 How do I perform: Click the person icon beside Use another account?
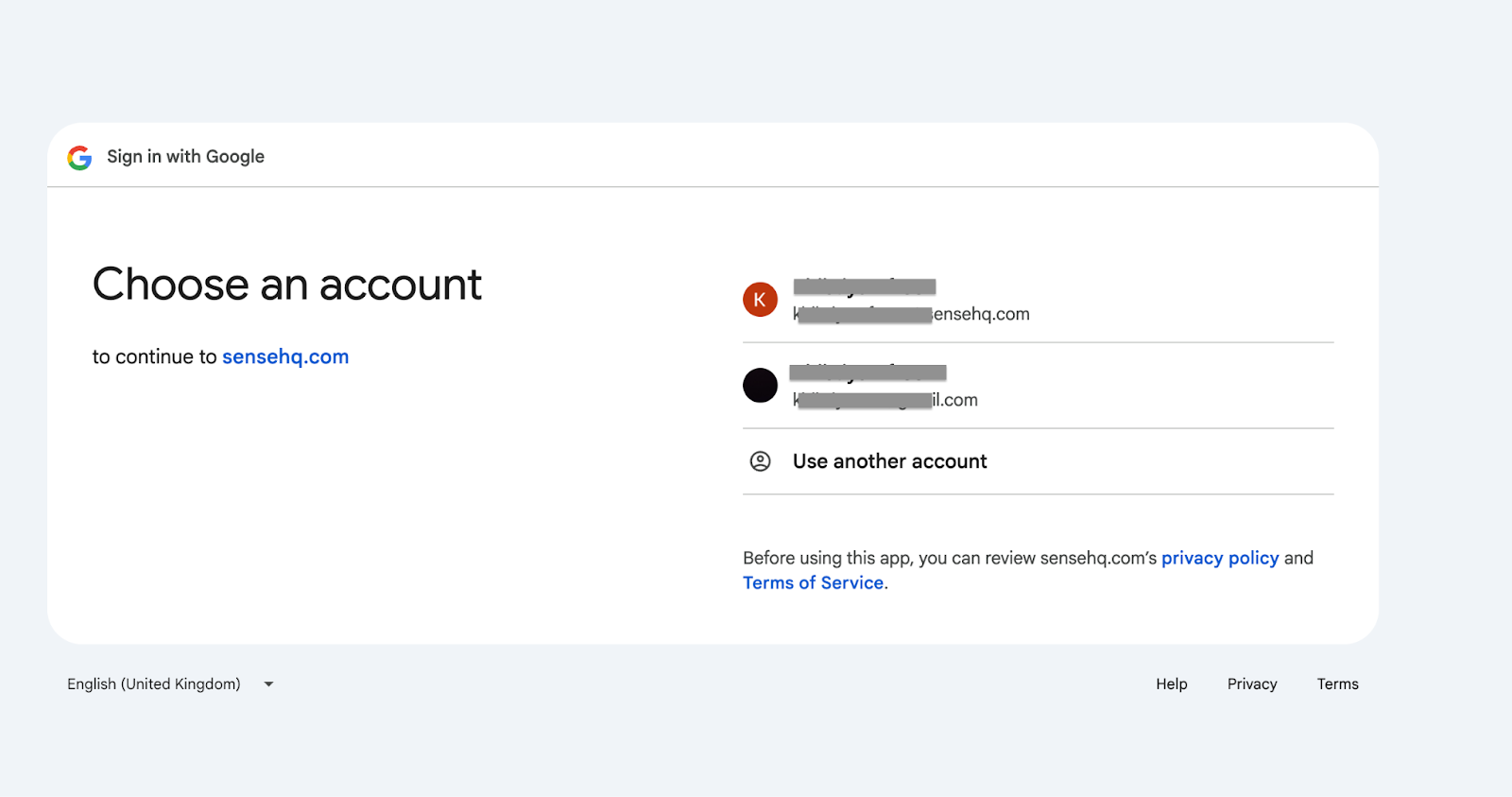pos(760,461)
